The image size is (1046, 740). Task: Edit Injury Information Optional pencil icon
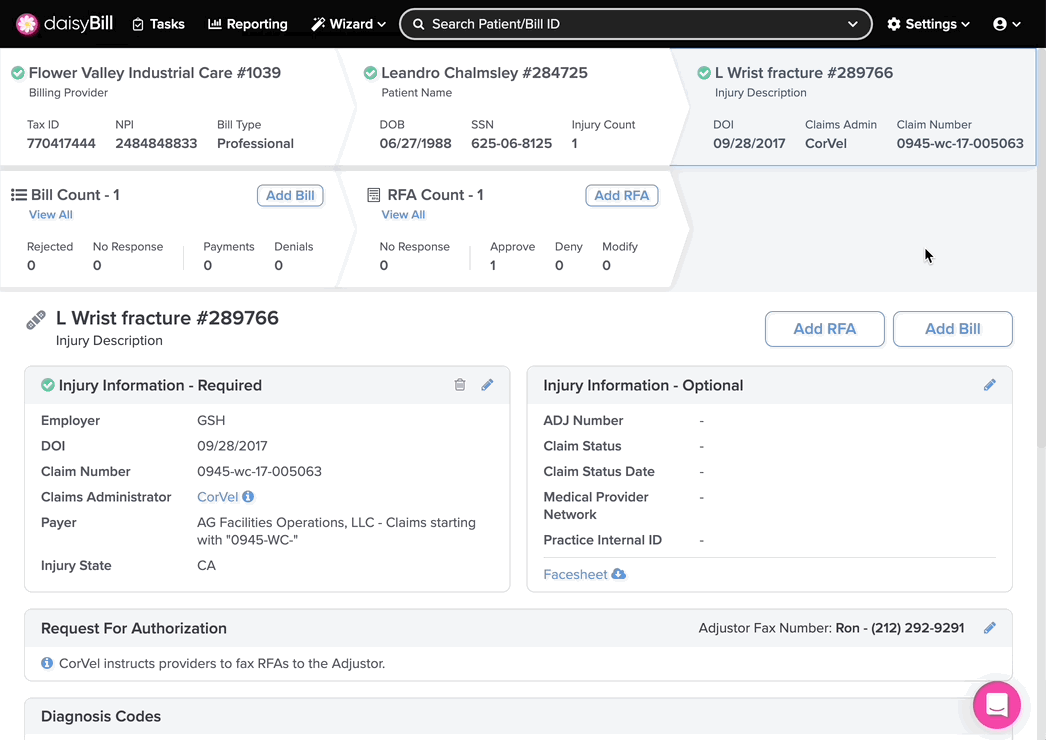point(989,385)
